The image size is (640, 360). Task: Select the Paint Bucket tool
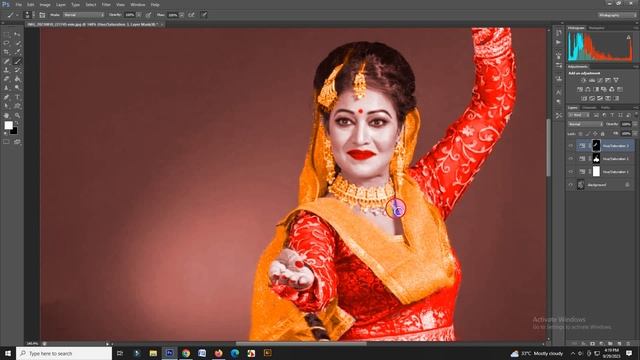point(17,79)
